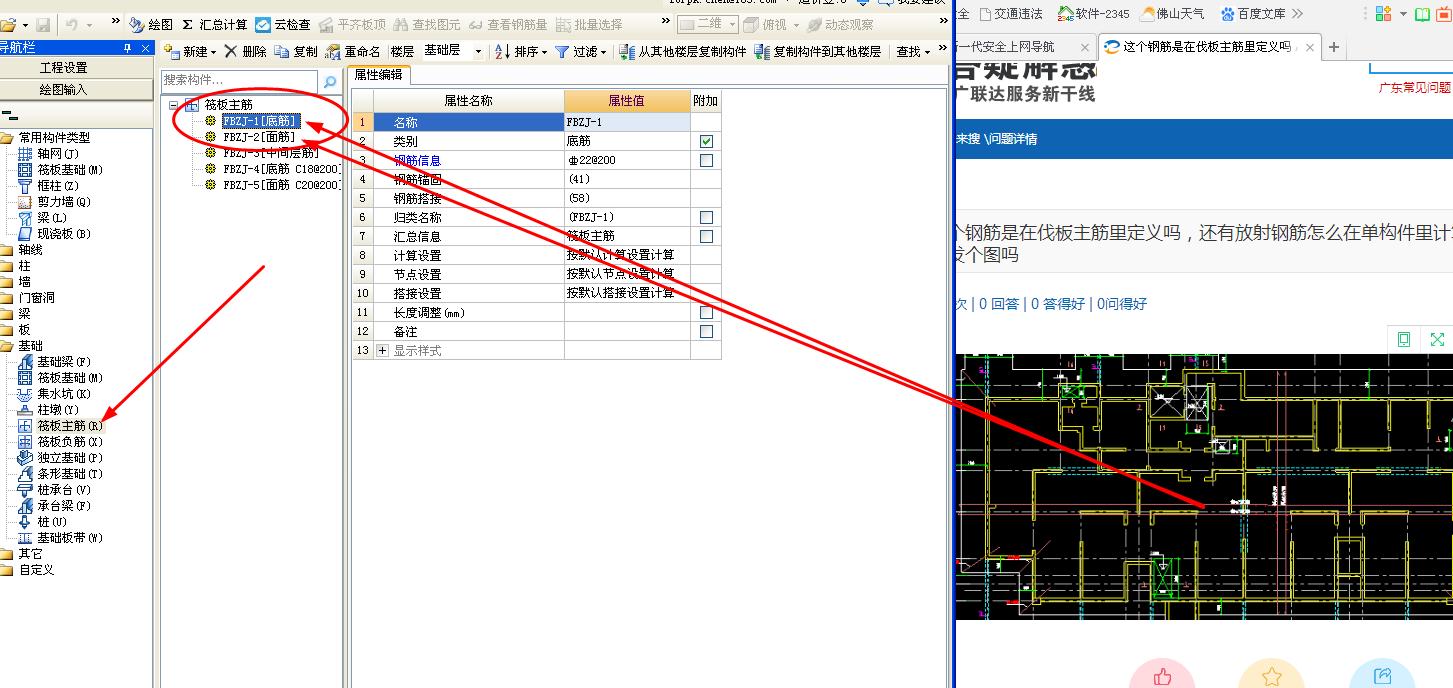Click 钢筋信息 value cell ф22@200

[x=627, y=160]
